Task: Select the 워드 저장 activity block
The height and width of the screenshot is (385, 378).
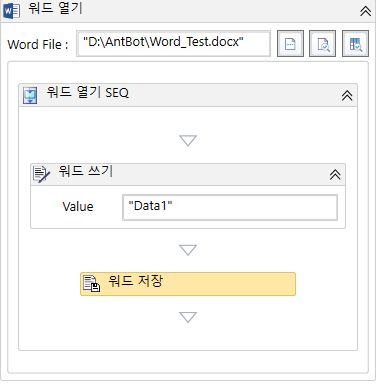Action: (x=188, y=284)
